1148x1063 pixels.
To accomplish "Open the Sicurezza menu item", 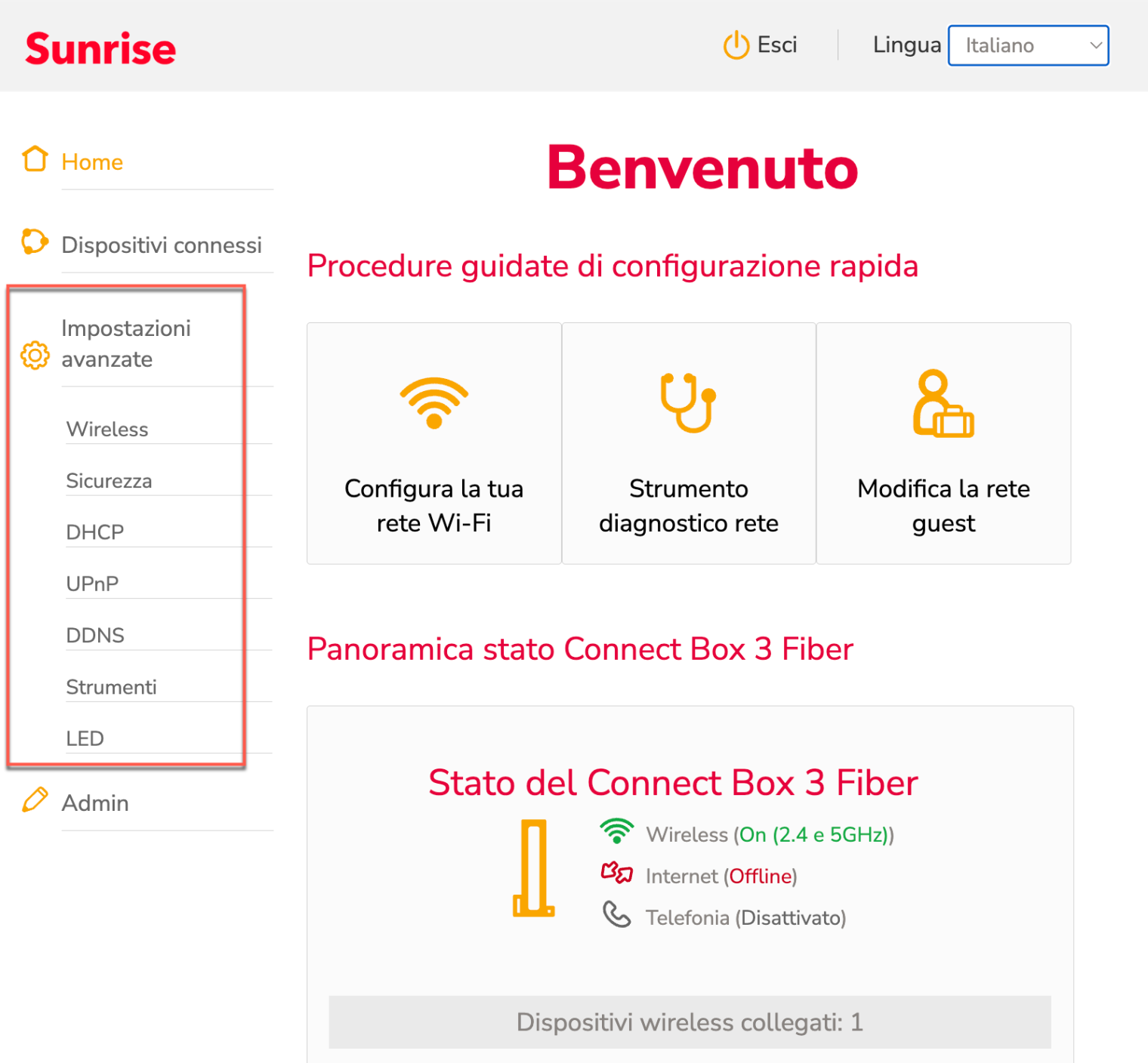I will (x=109, y=481).
